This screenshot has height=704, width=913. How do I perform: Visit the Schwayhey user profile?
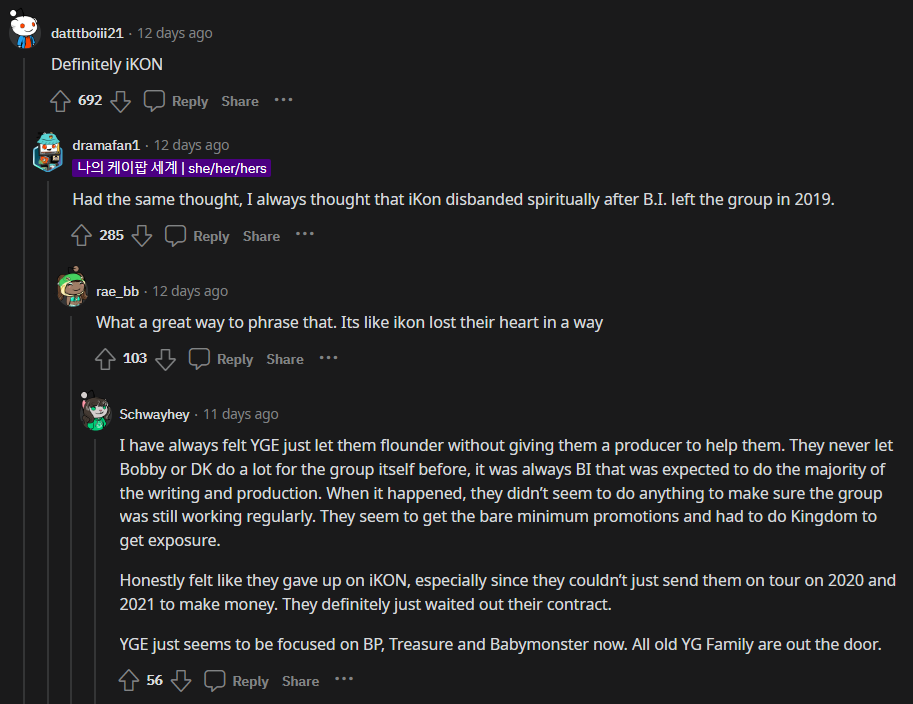[x=154, y=414]
